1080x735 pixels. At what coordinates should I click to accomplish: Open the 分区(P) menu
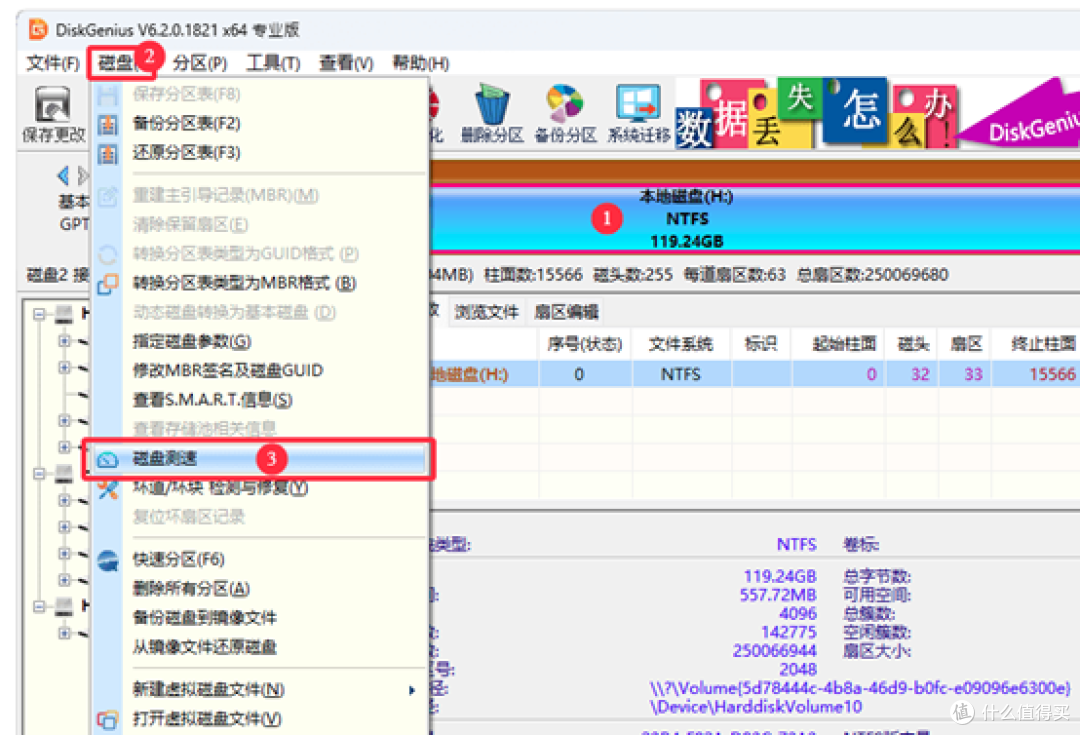click(x=200, y=63)
